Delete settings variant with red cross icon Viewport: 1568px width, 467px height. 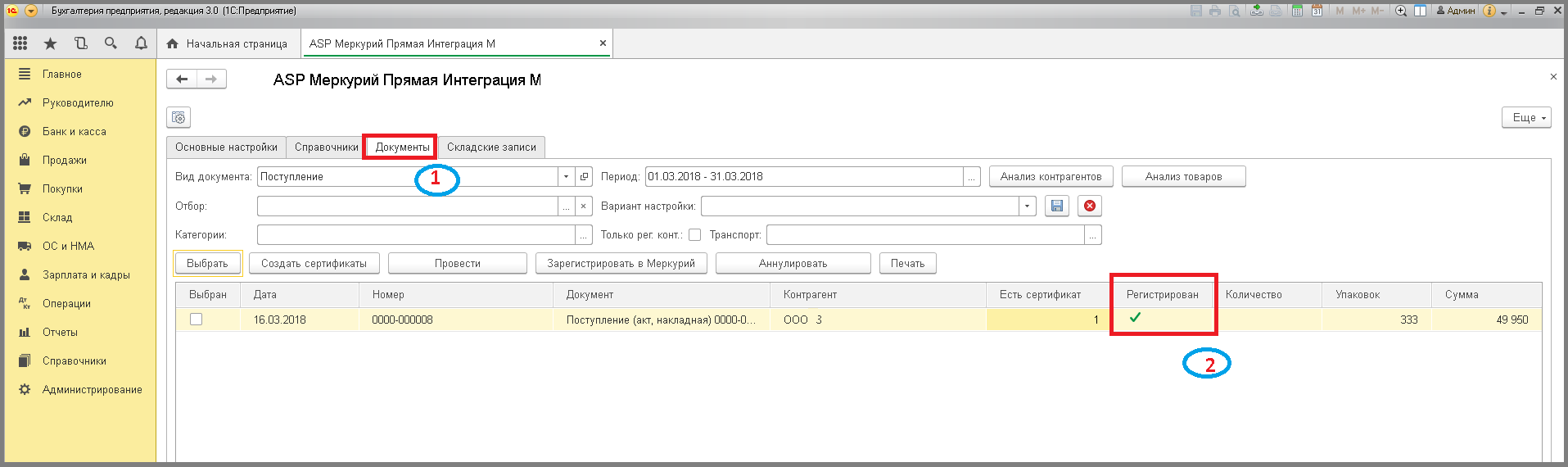[1090, 206]
